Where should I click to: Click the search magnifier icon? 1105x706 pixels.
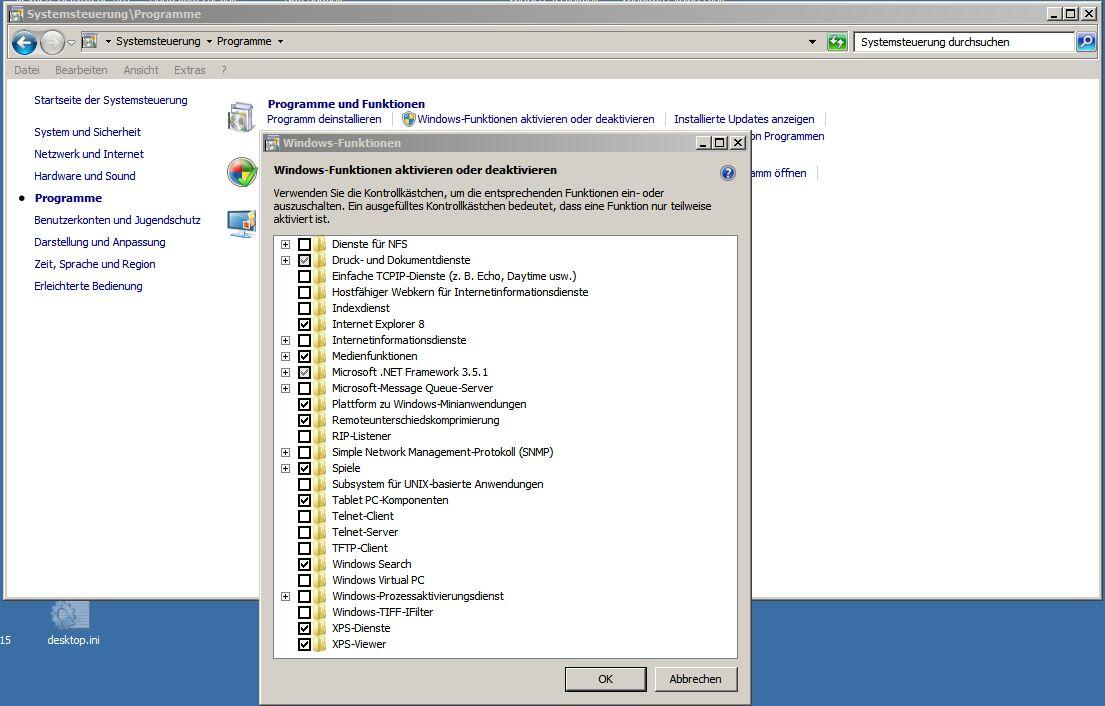pyautogui.click(x=1086, y=42)
